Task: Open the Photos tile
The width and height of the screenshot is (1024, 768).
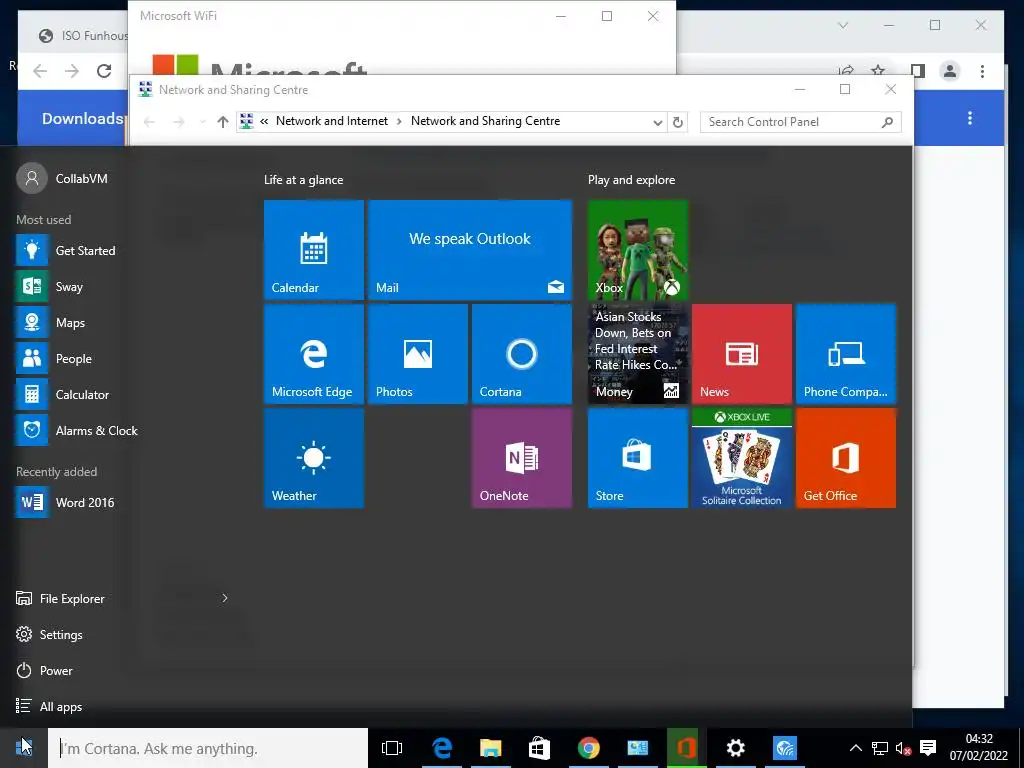Action: 418,354
